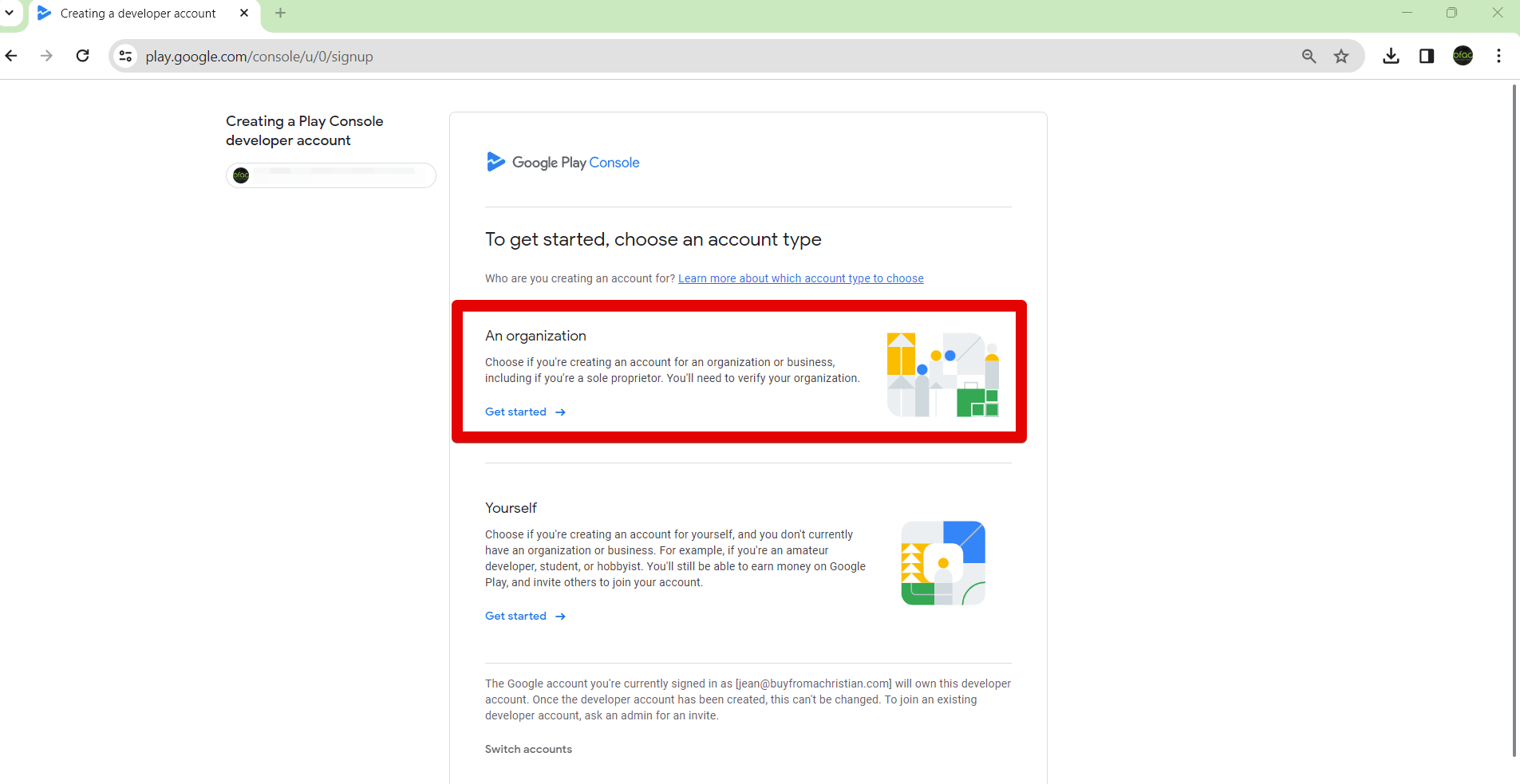Open the browser downloads icon
Viewport: 1520px width, 784px height.
click(x=1391, y=56)
